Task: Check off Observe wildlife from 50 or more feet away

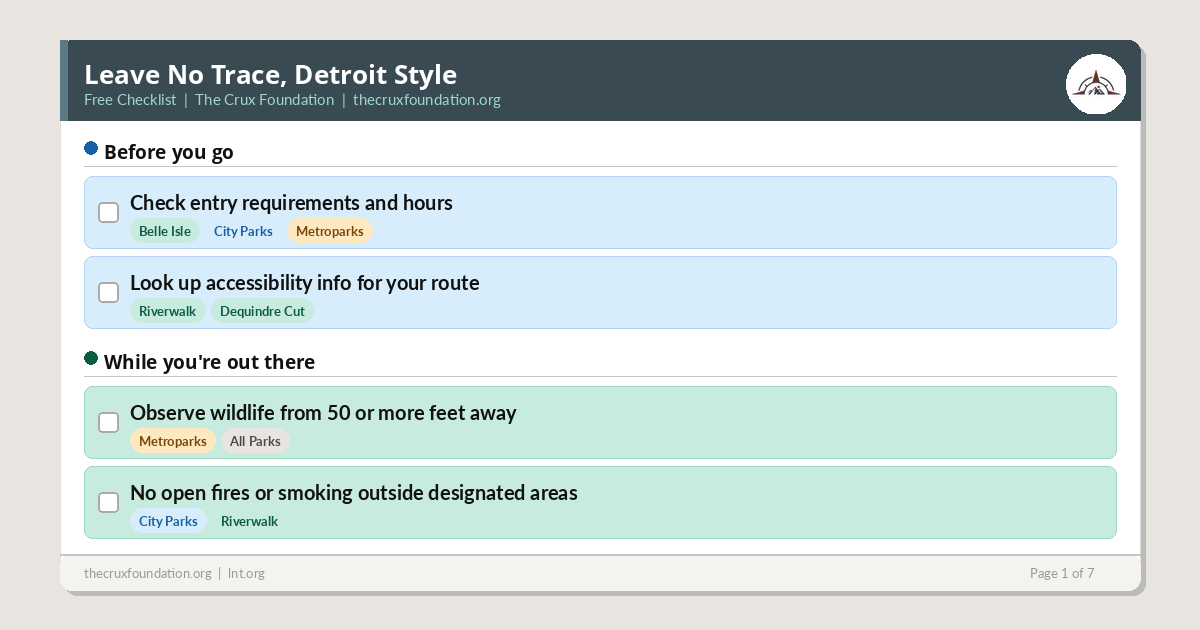Action: coord(108,422)
